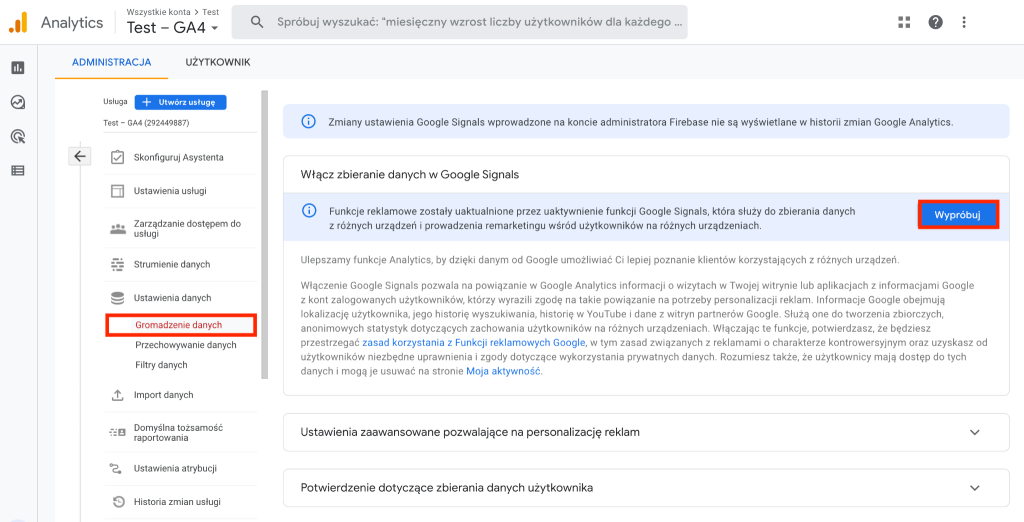Select Gromadzenie danych submenu item
Viewport: 1024px width, 522px height.
(178, 325)
